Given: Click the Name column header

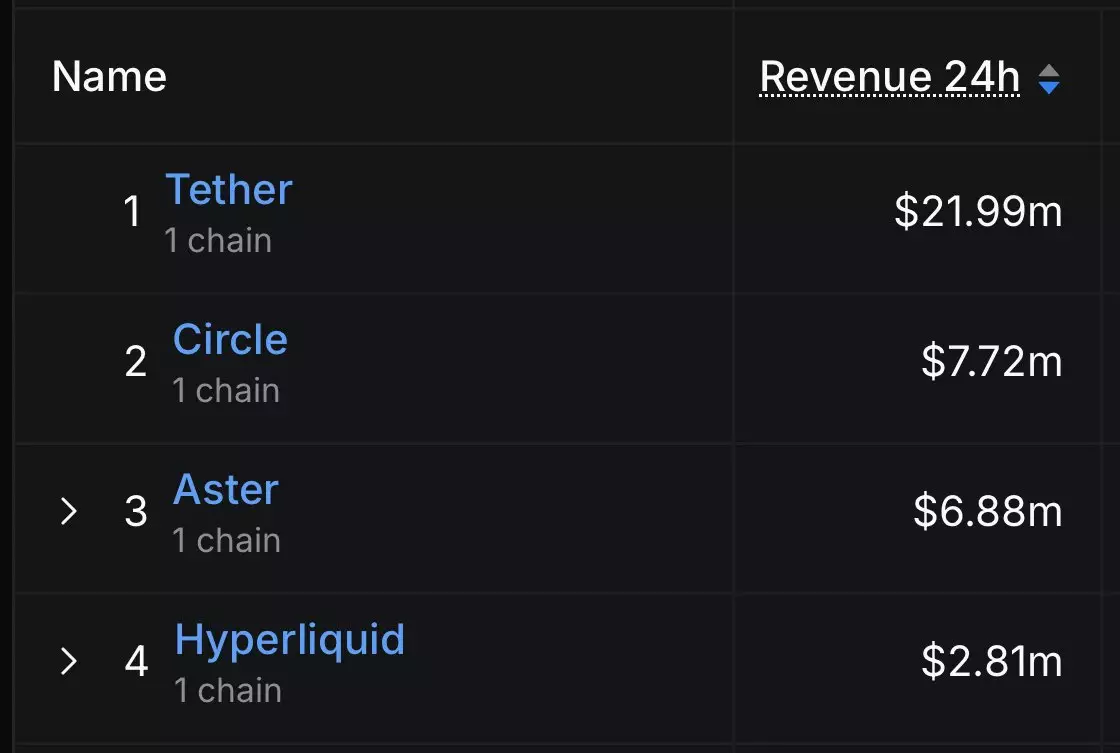Looking at the screenshot, I should pyautogui.click(x=109, y=76).
